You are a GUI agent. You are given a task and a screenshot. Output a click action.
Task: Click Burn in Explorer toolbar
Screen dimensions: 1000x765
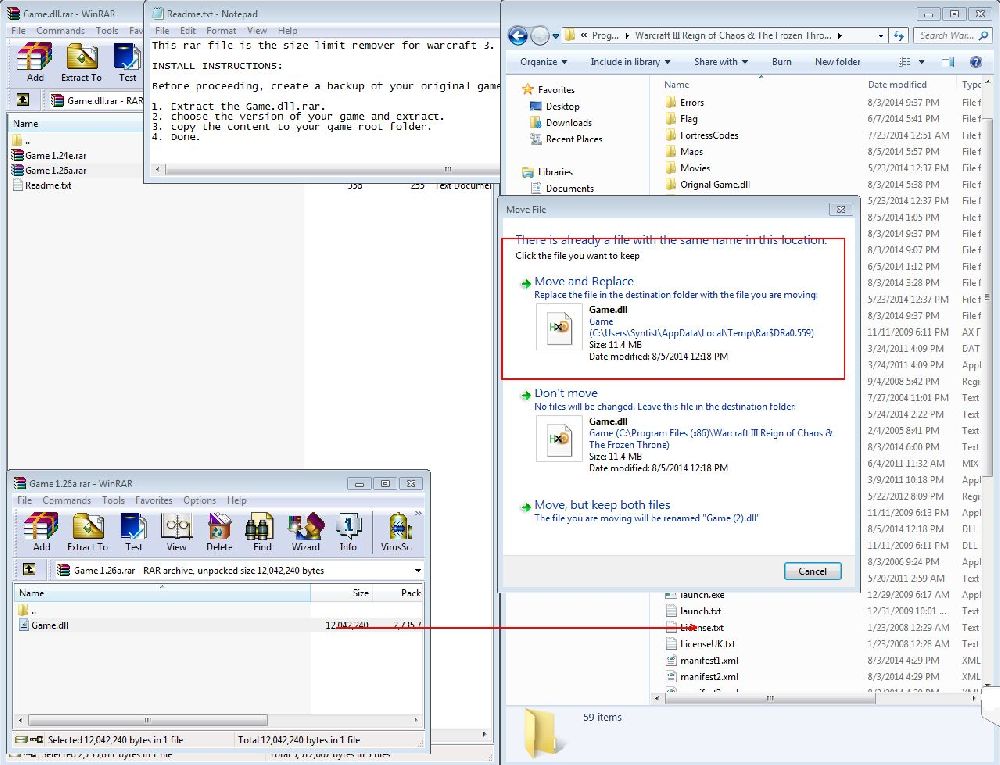pos(781,62)
